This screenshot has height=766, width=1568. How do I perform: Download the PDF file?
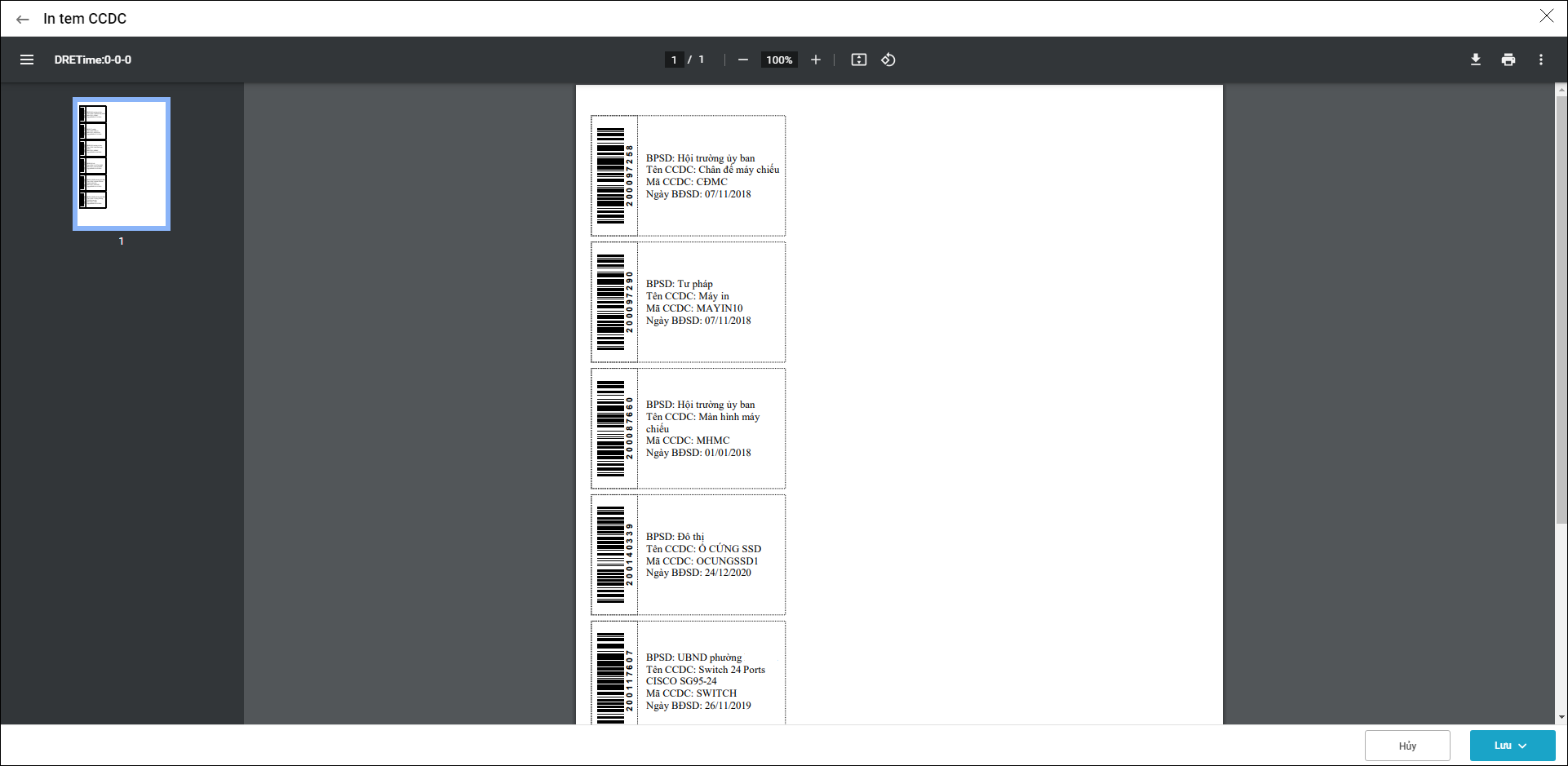(x=1476, y=60)
